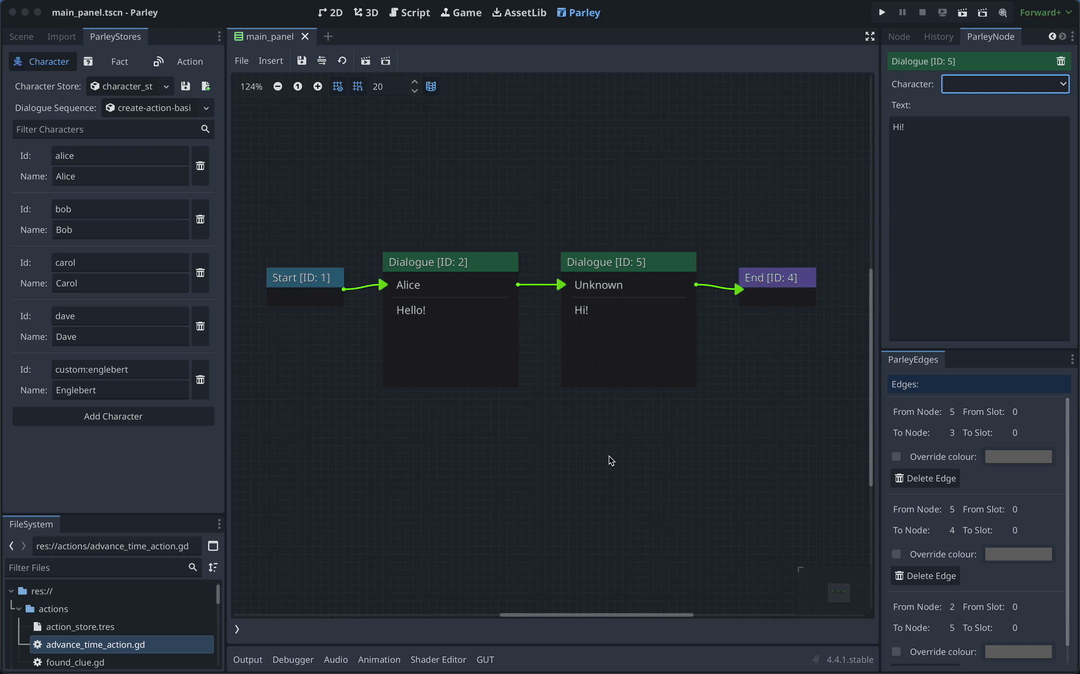Viewport: 1080px width, 674px height.
Task: Enable Override colour for edge 5 to 3
Action: 896,457
